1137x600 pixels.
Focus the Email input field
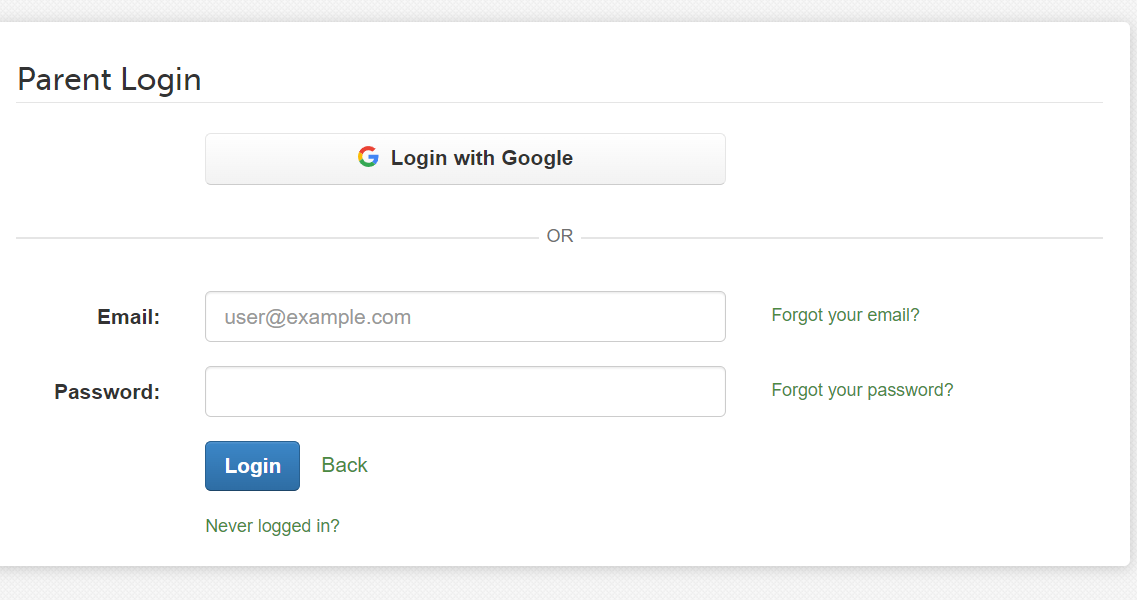pos(465,316)
